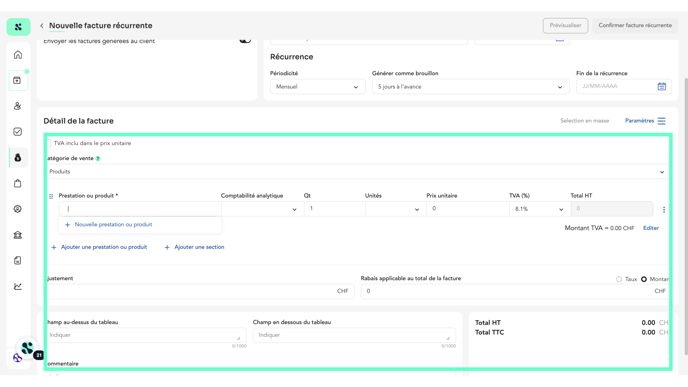Click Nouvelle prestation ou produit suggestion
Image resolution: width=688 pixels, height=387 pixels.
(108, 225)
